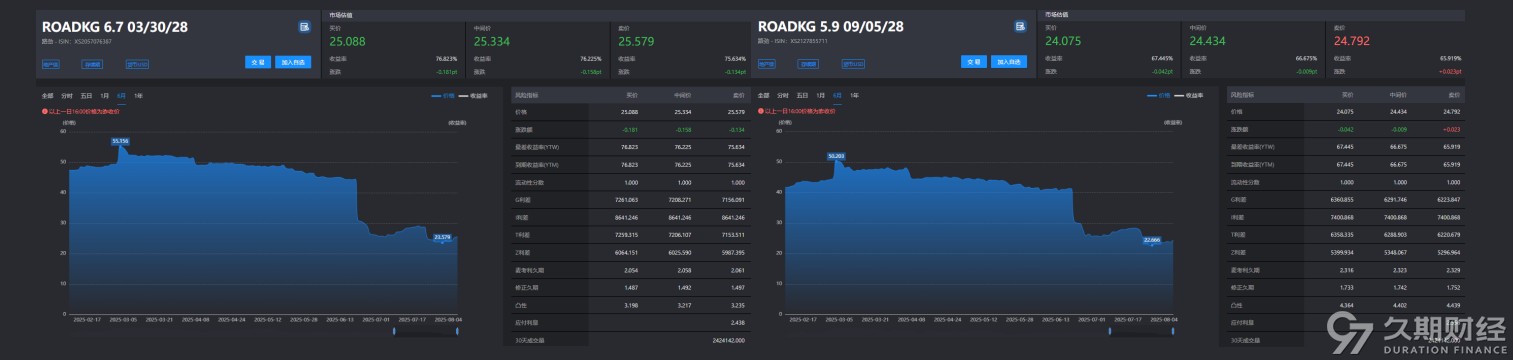This screenshot has height=360, width=1513.
Task: Click the USD currency tag under ROADKG 5.9
Action: tap(853, 64)
